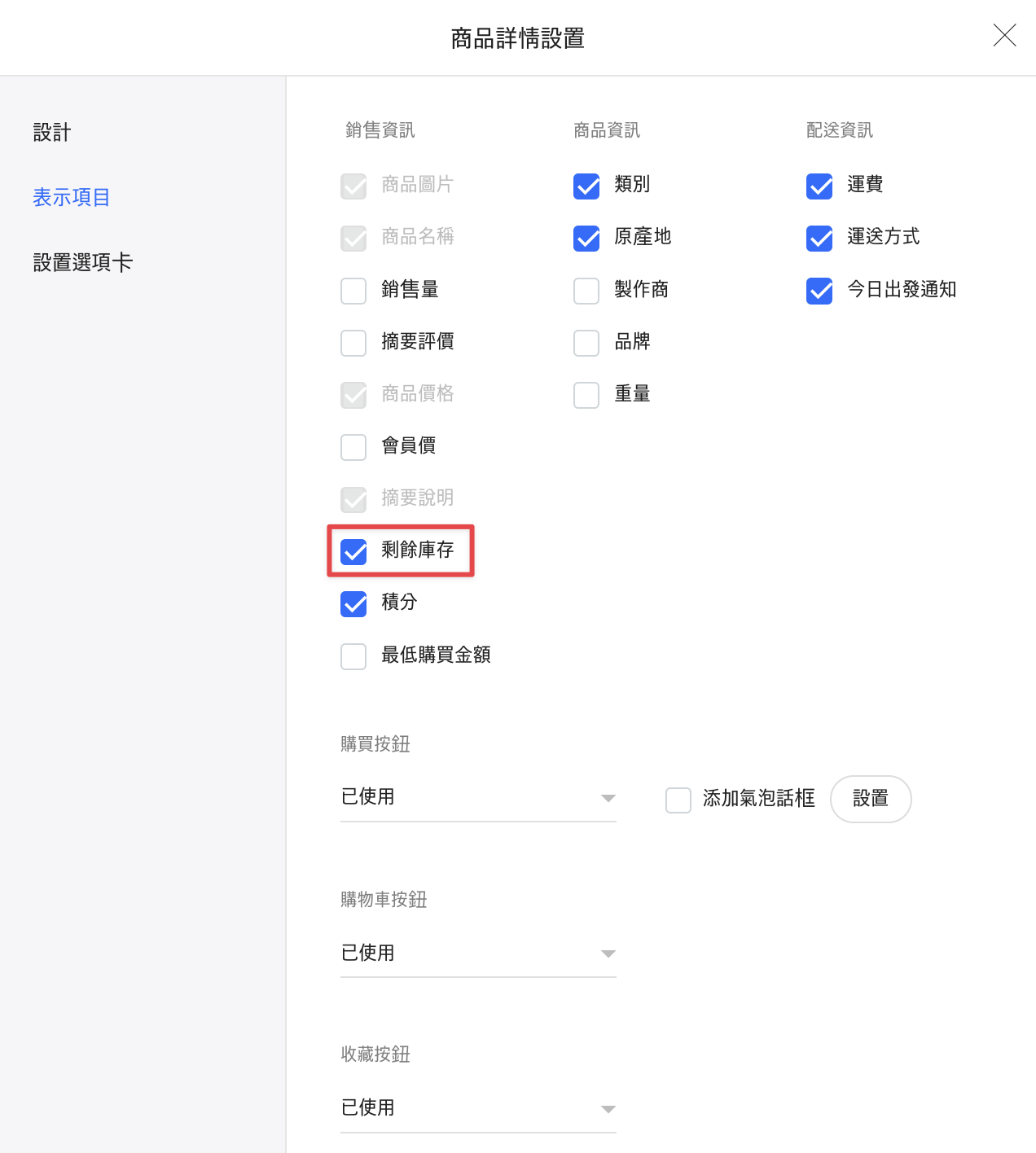The image size is (1036, 1153).
Task: Disable the 今日出發通知 checkbox
Action: 819,291
